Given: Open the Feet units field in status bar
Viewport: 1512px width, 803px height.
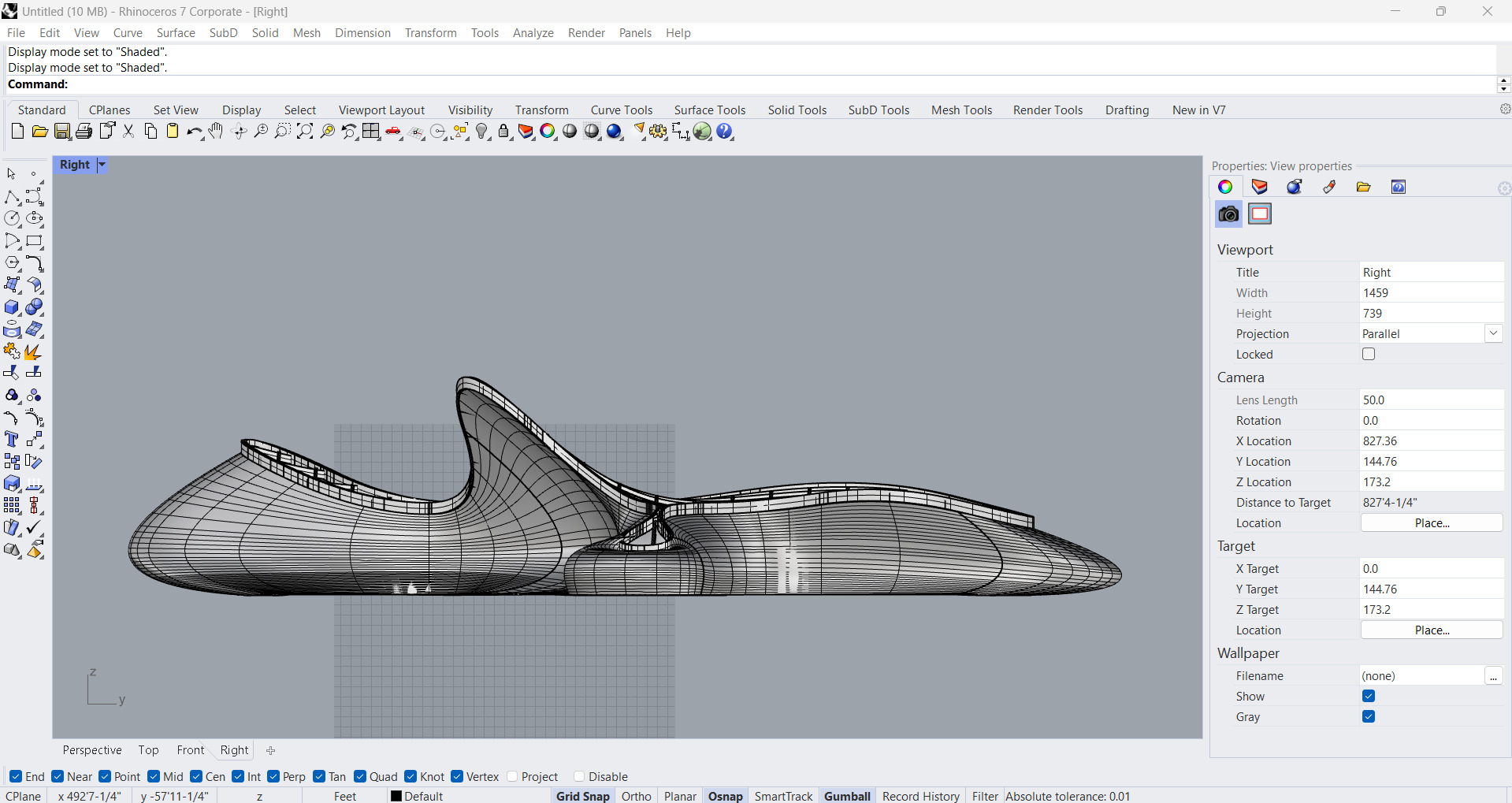Looking at the screenshot, I should tap(345, 796).
